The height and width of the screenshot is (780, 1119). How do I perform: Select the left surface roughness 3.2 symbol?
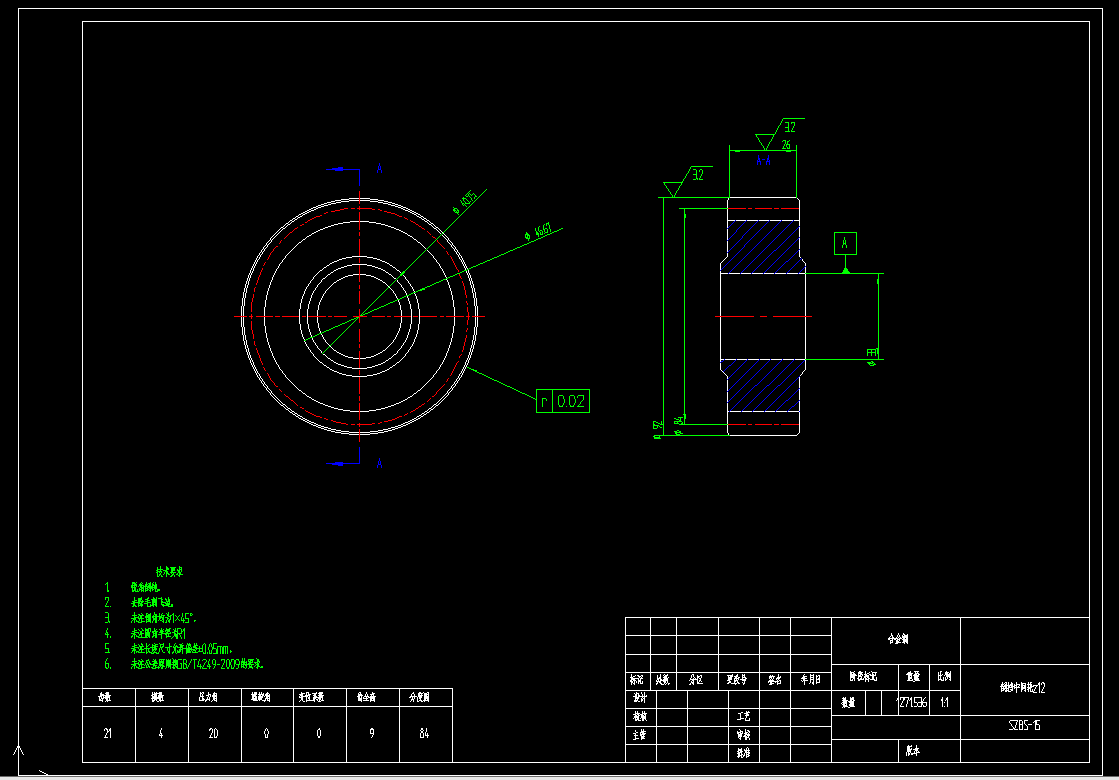tap(679, 182)
